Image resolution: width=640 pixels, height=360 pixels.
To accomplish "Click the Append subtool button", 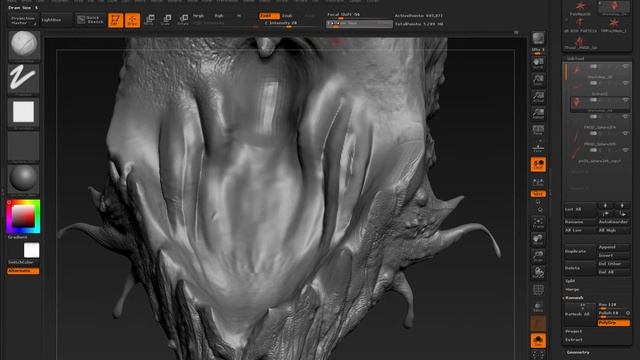I will click(613, 247).
